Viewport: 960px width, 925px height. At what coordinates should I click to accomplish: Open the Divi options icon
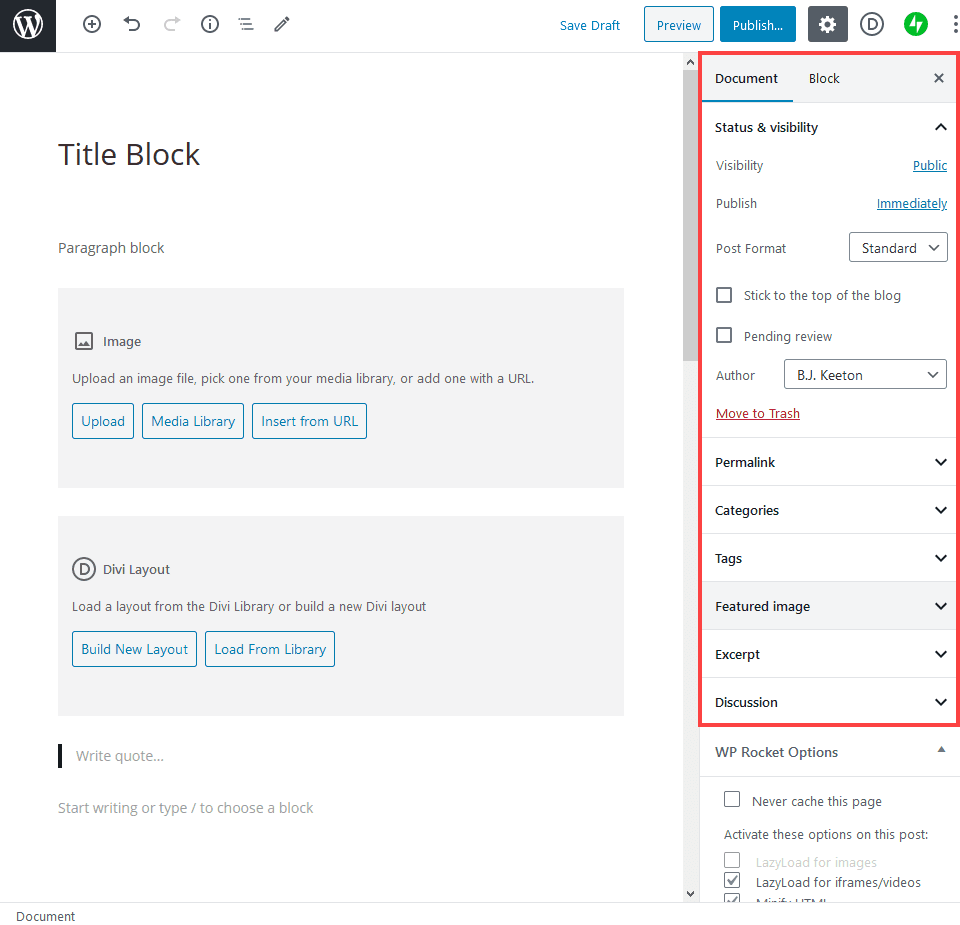point(871,24)
